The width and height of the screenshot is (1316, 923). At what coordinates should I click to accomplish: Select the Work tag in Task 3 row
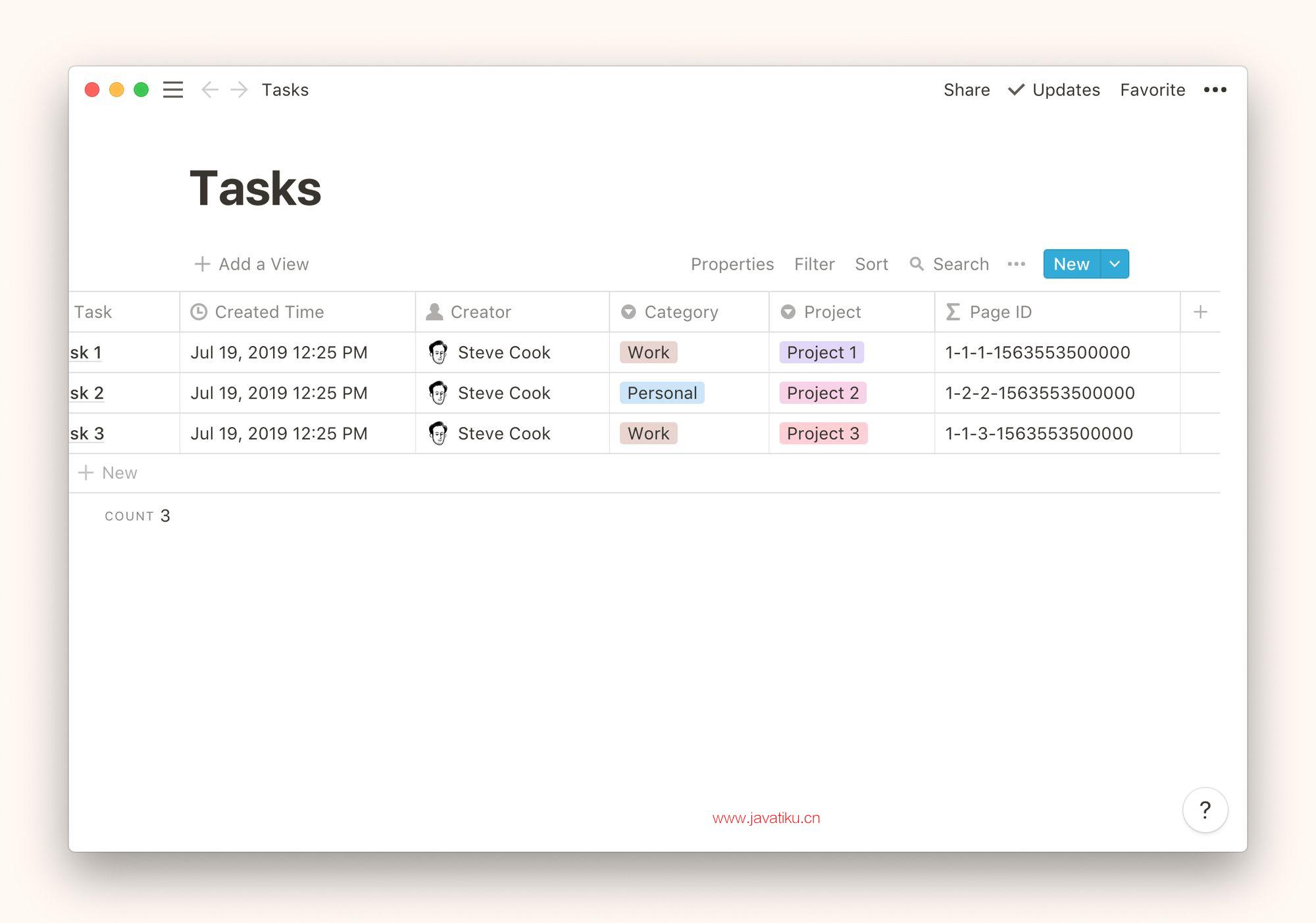(648, 434)
